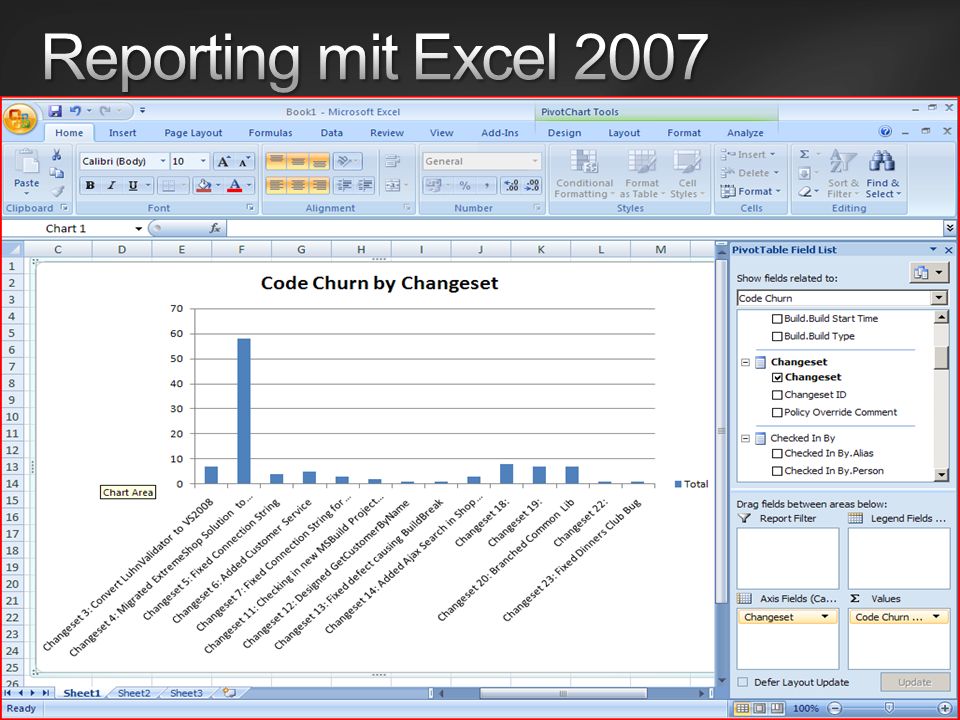Image resolution: width=960 pixels, height=720 pixels.
Task: Check the Checked In By.Person field
Action: (x=777, y=471)
